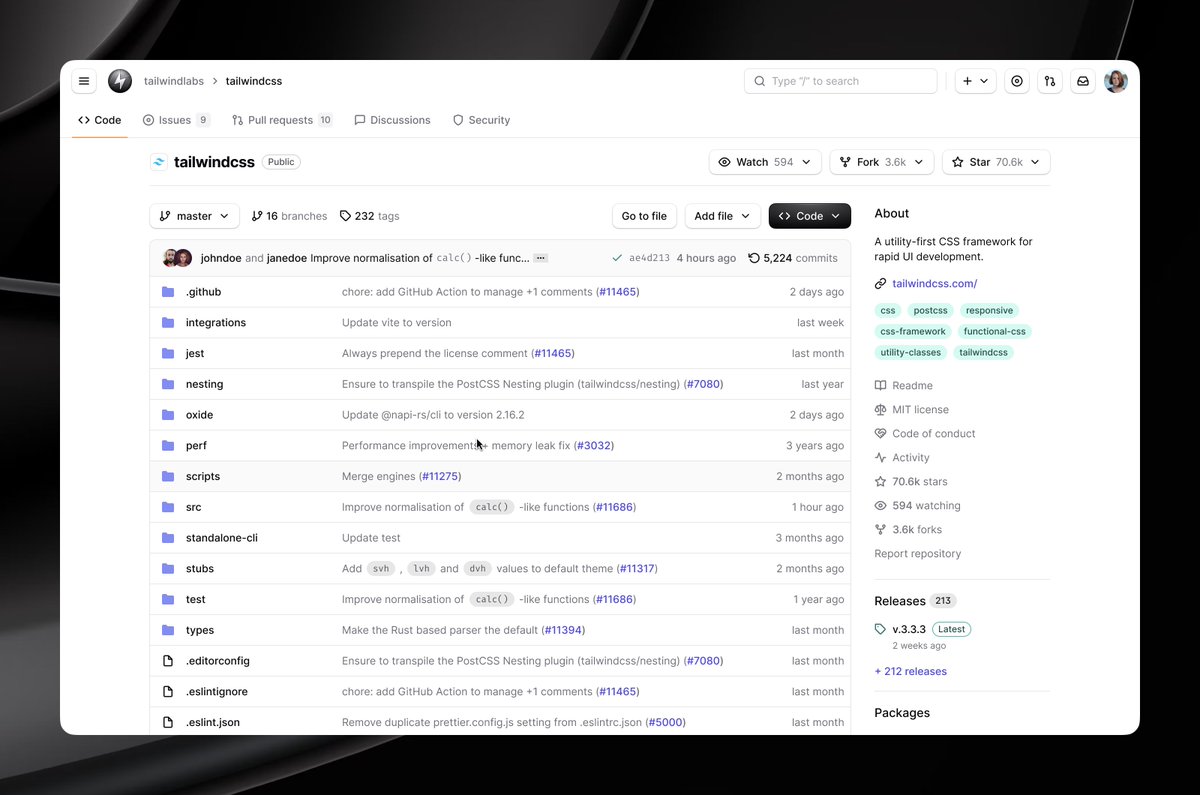Viewport: 1200px width, 795px height.
Task: Click the commit history clock icon
Action: pyautogui.click(x=754, y=258)
